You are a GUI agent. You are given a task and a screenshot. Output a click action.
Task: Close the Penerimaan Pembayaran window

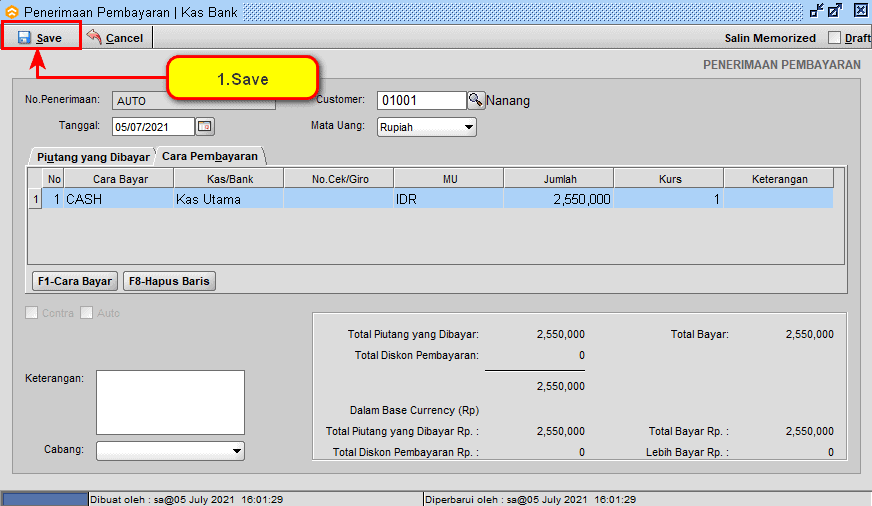[x=860, y=11]
